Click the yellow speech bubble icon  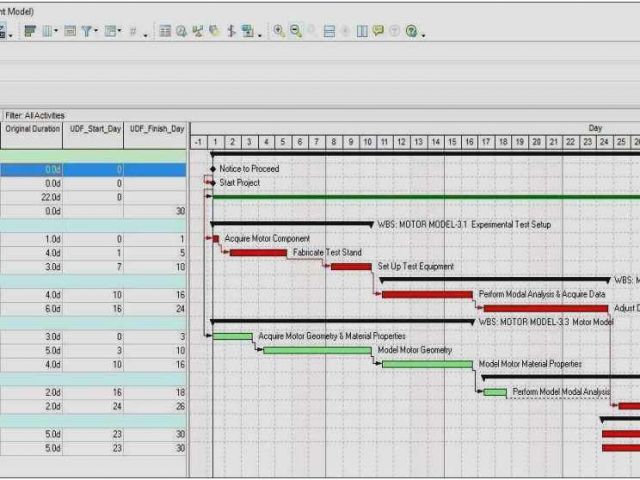click(x=378, y=32)
